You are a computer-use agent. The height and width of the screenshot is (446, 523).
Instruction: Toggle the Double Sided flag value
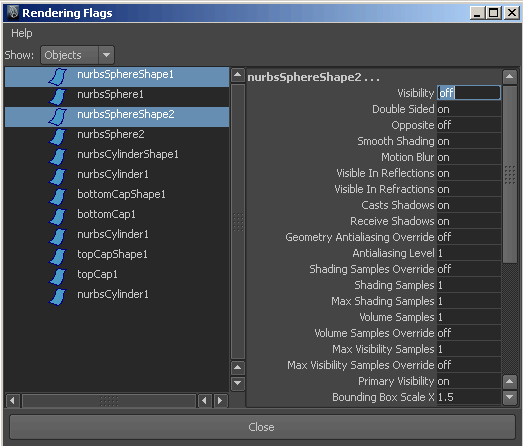tap(469, 109)
